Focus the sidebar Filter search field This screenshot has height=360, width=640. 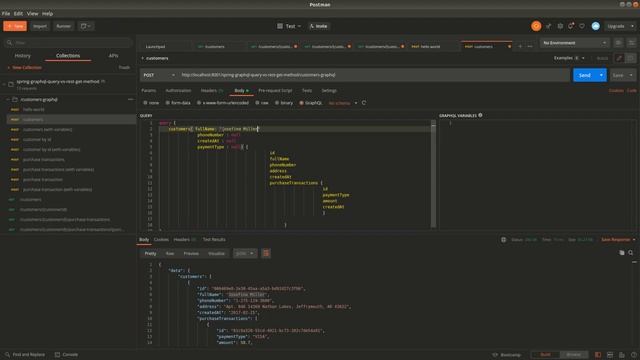pos(69,42)
